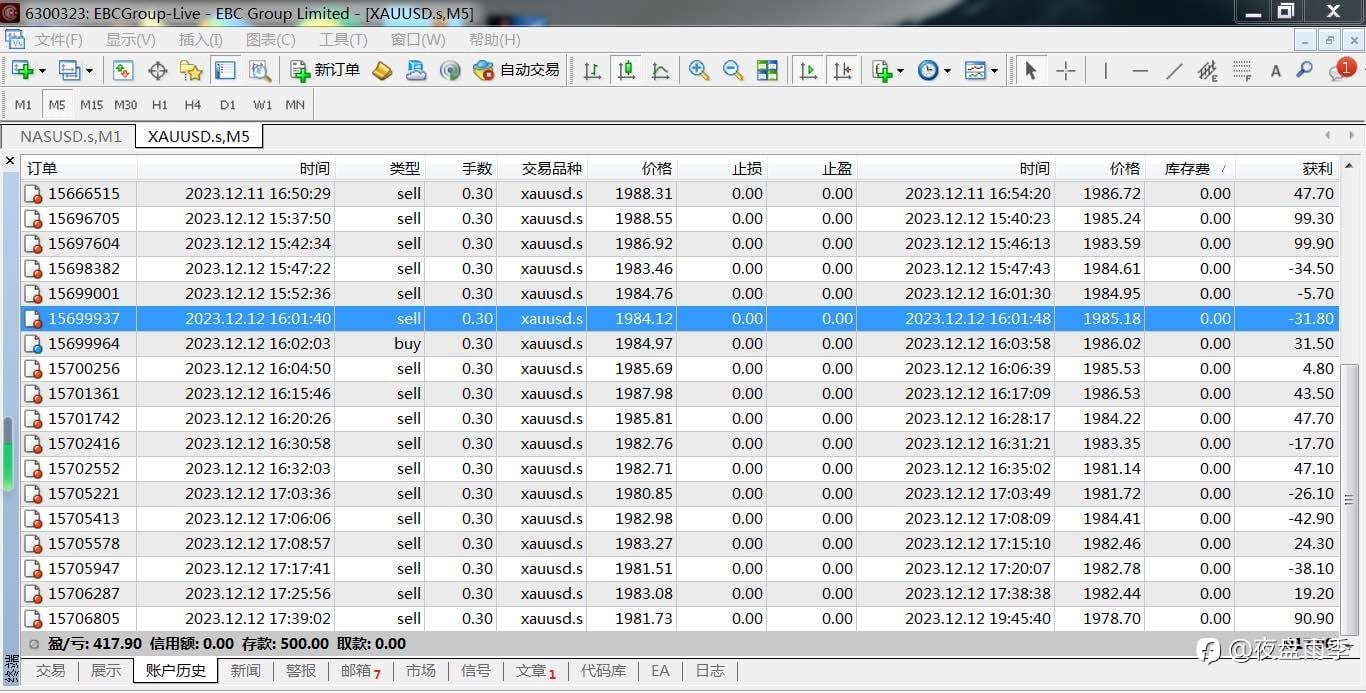Click the 盈/亏: 417.90 summary row
Viewport: 1366px width, 693px height.
[680, 643]
